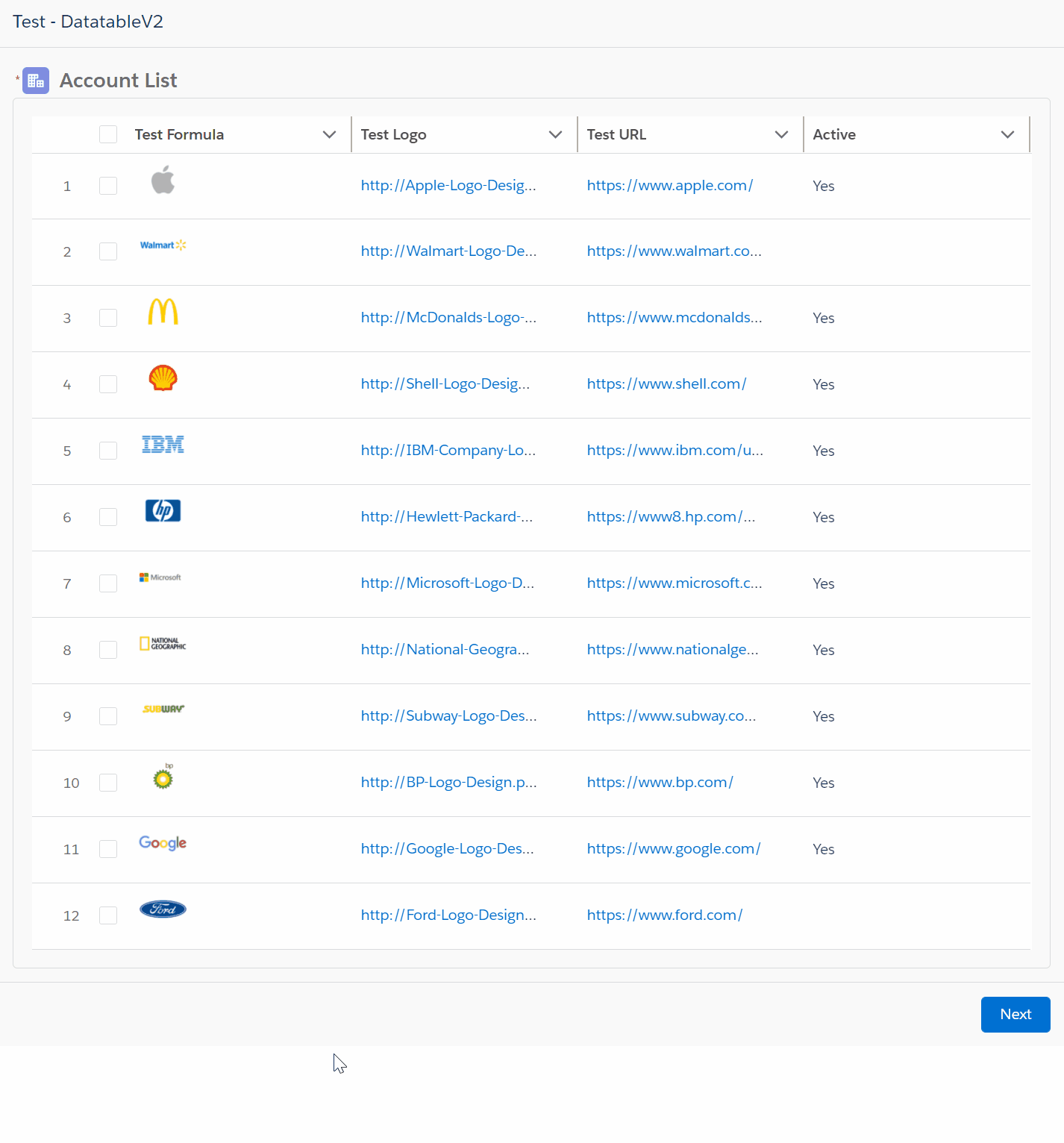The height and width of the screenshot is (1143, 1064).
Task: Visit the www.subway.co... URL link
Action: point(672,716)
